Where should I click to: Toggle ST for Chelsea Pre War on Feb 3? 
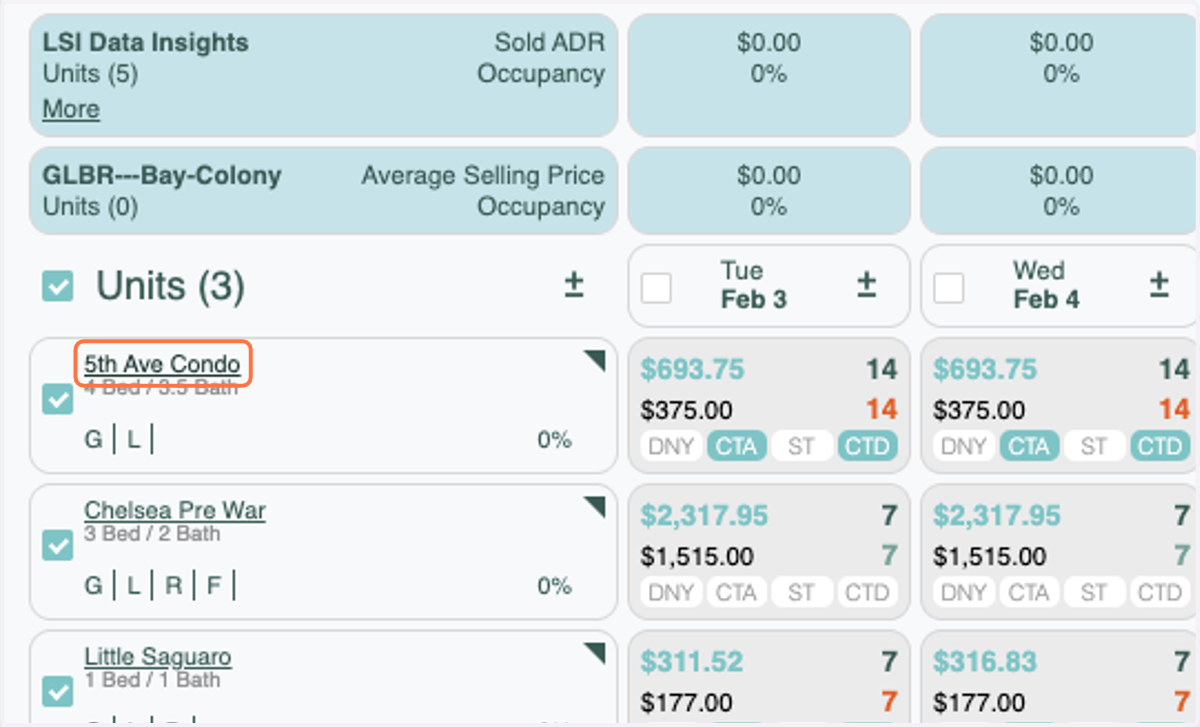[801, 592]
